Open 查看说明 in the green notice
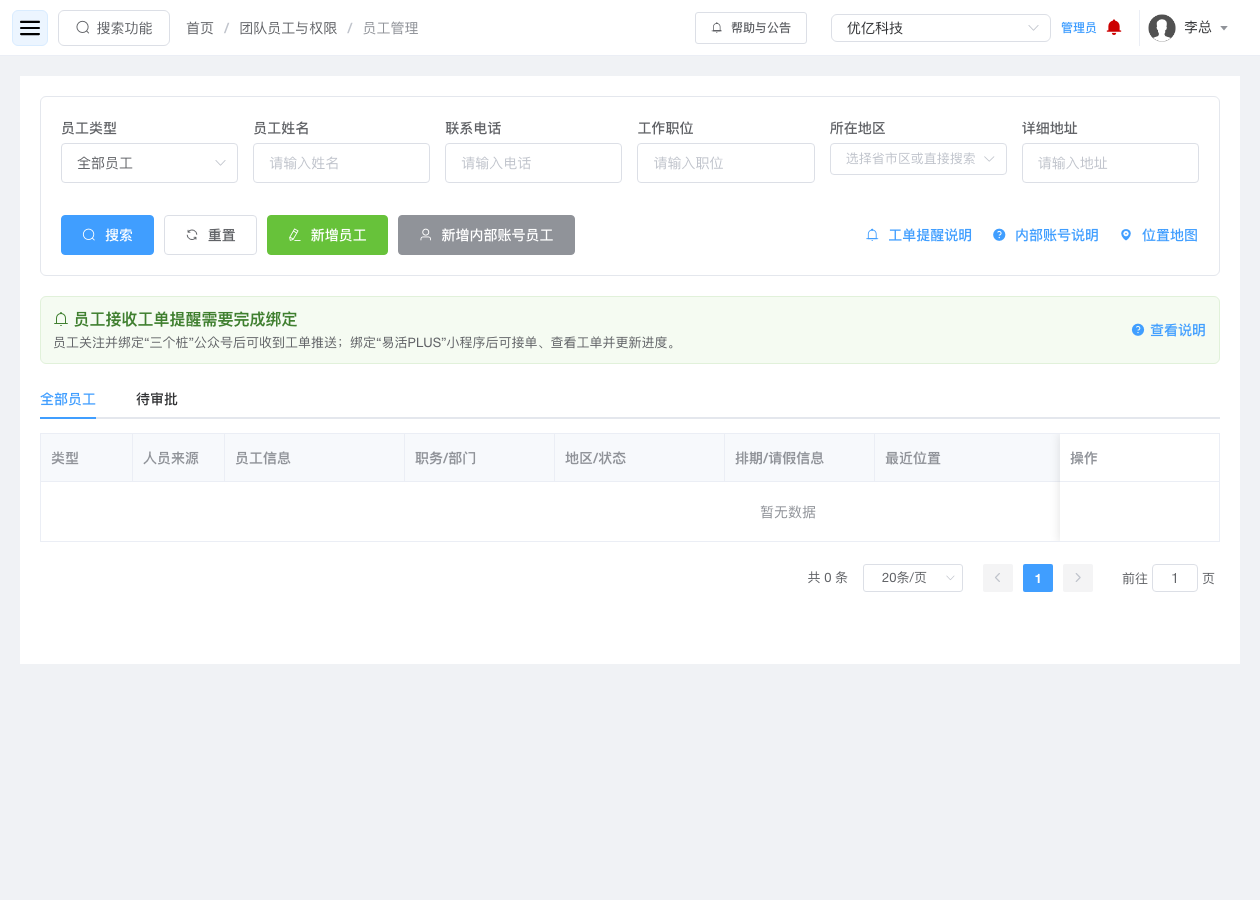This screenshot has height=900, width=1260. (1168, 330)
